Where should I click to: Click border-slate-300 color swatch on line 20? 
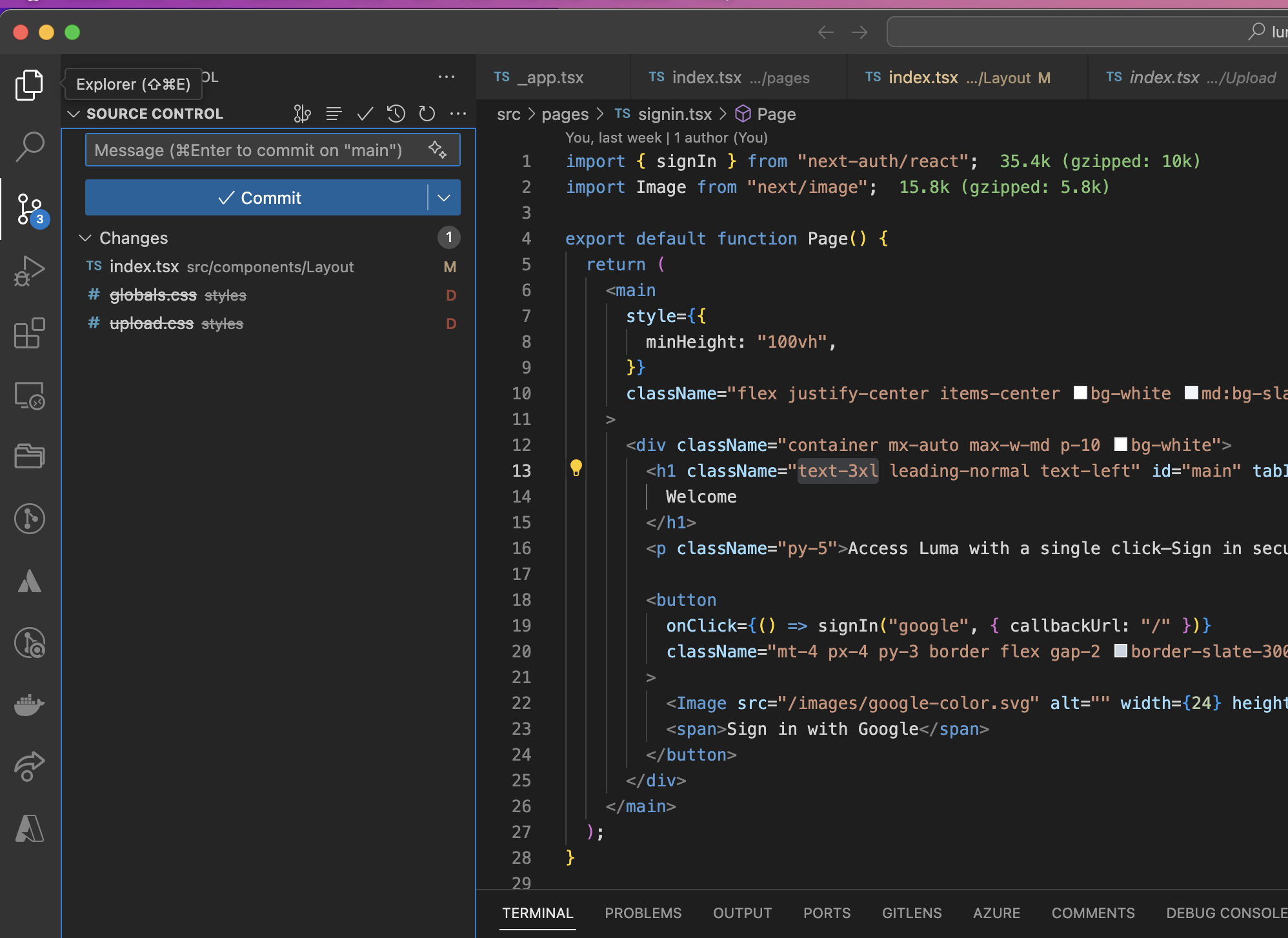[x=1121, y=650]
